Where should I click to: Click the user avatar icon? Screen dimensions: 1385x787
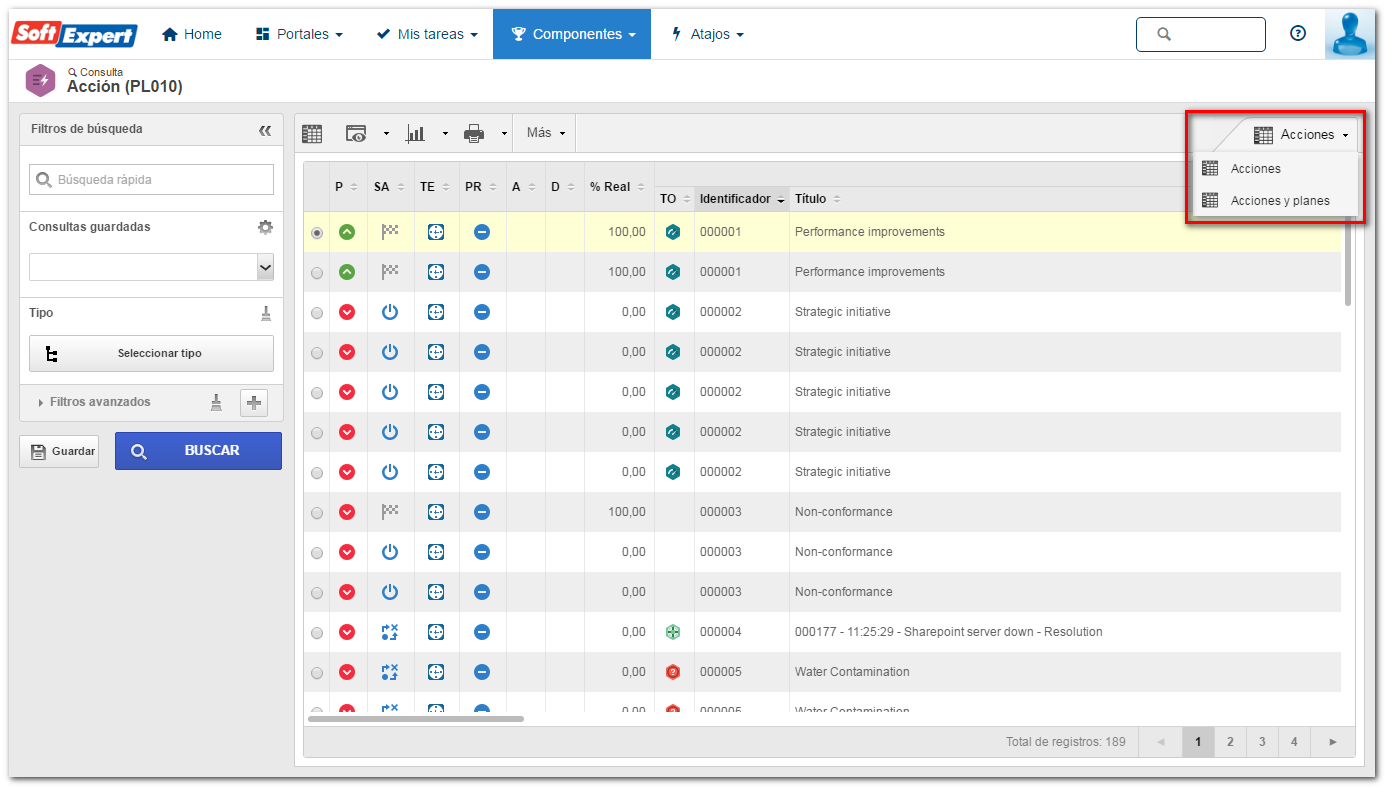[x=1349, y=34]
